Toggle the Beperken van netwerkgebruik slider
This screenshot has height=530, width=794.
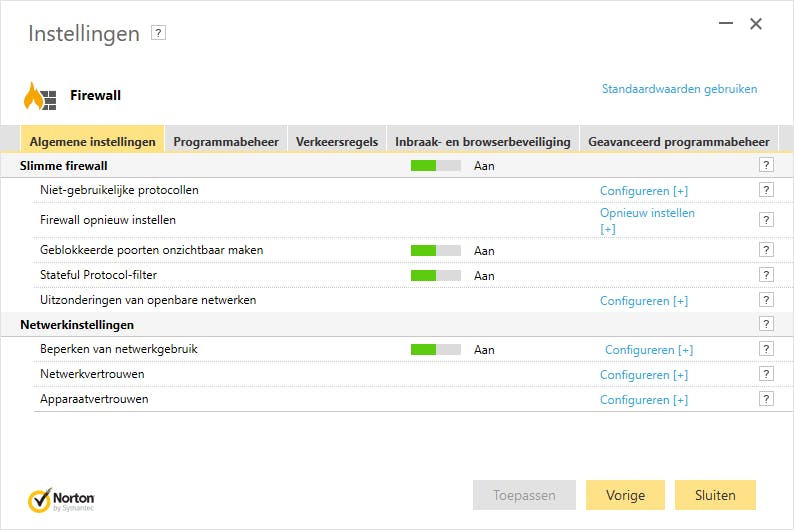click(x=436, y=350)
